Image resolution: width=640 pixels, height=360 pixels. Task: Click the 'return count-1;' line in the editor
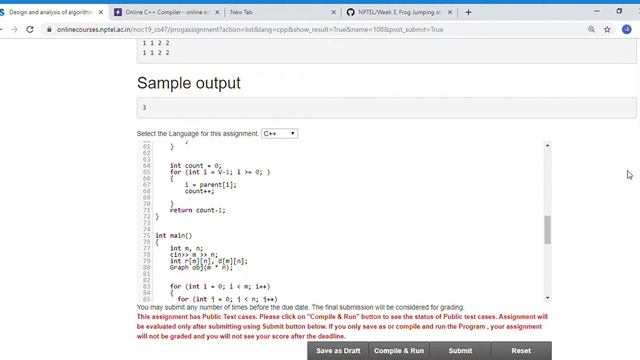tap(198, 210)
